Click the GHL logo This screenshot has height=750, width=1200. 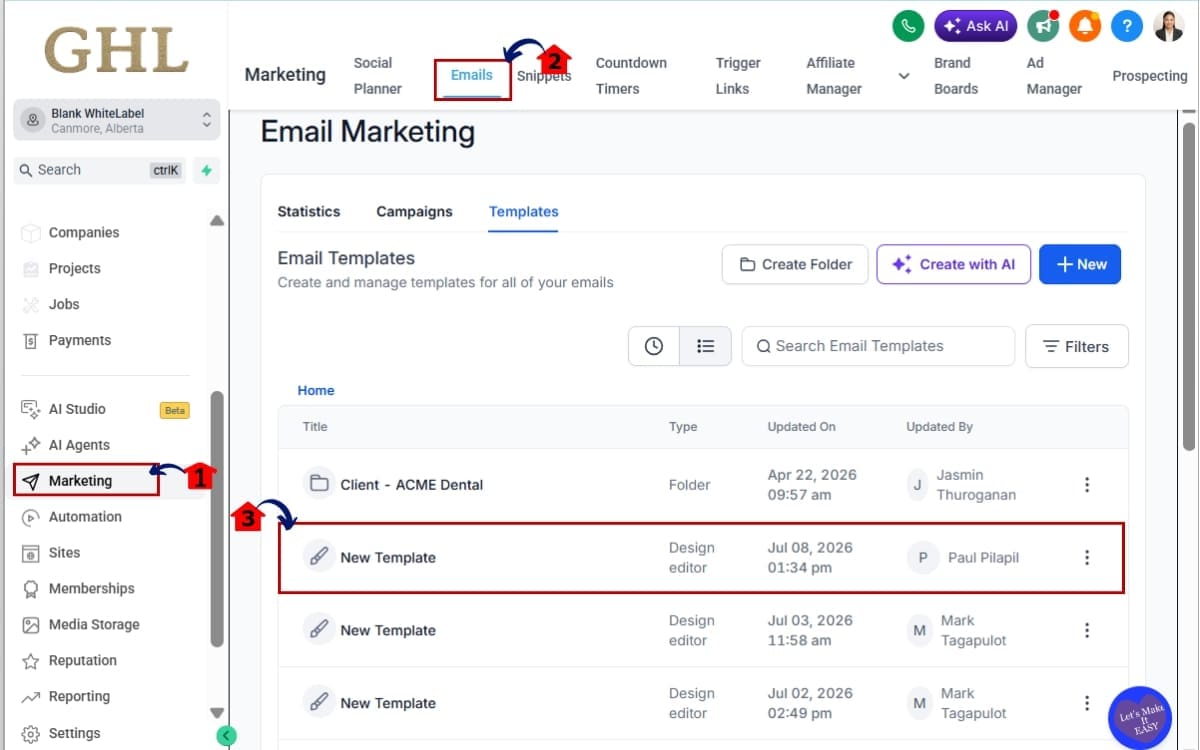click(x=116, y=50)
